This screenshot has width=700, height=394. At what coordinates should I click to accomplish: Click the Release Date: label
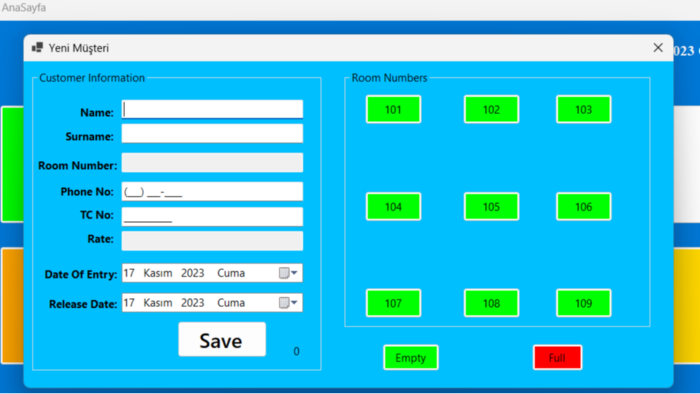click(83, 304)
